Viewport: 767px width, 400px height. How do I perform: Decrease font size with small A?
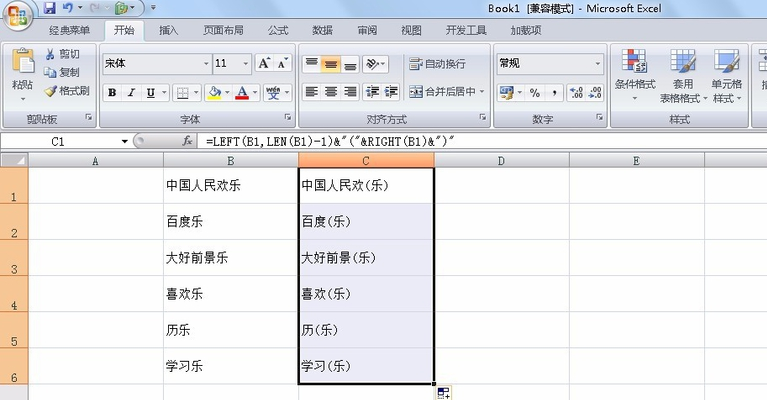[282, 64]
